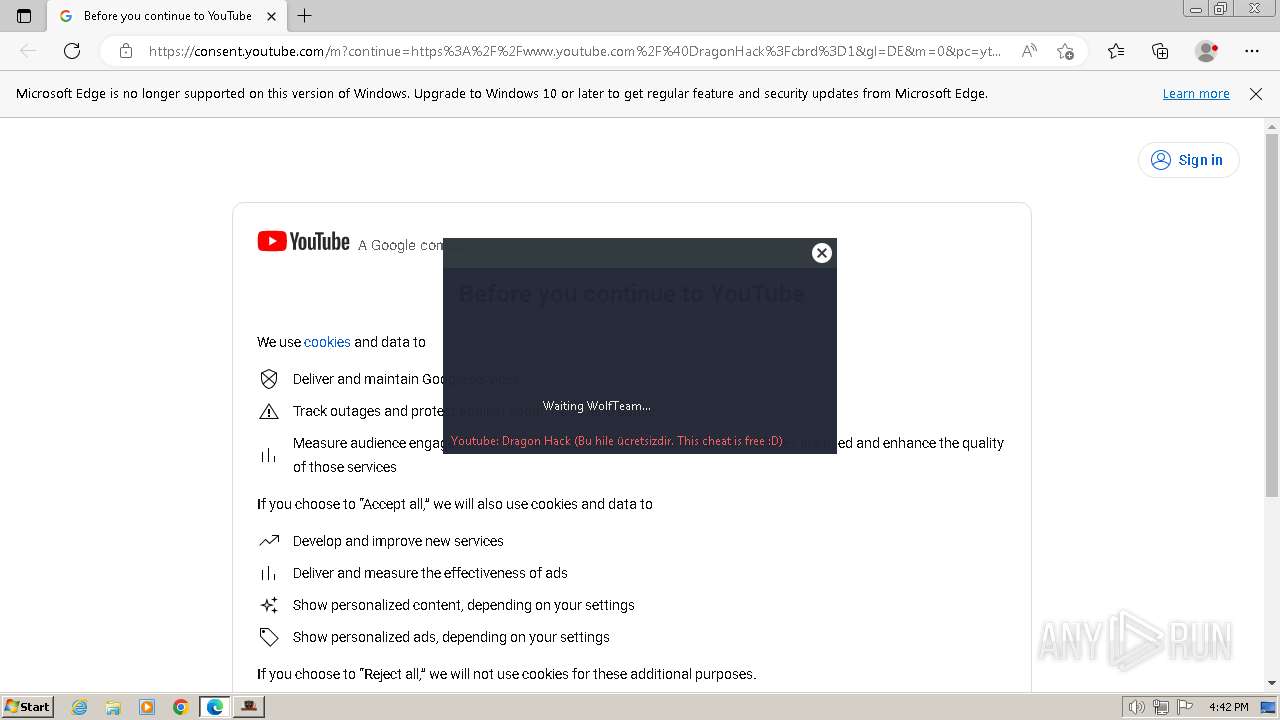Click the page vertical scrollbar thumb

pyautogui.click(x=1272, y=315)
